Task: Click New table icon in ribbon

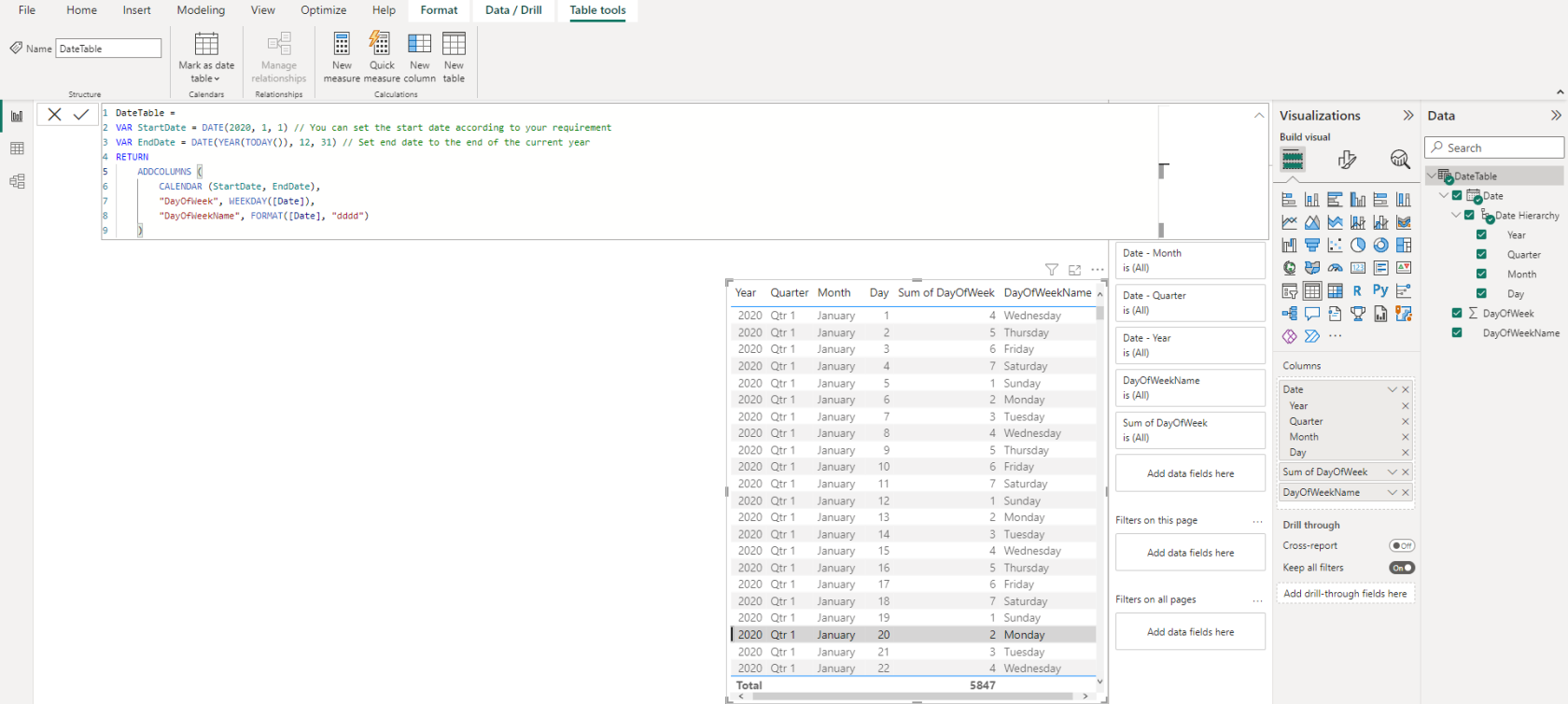Action: click(x=454, y=44)
